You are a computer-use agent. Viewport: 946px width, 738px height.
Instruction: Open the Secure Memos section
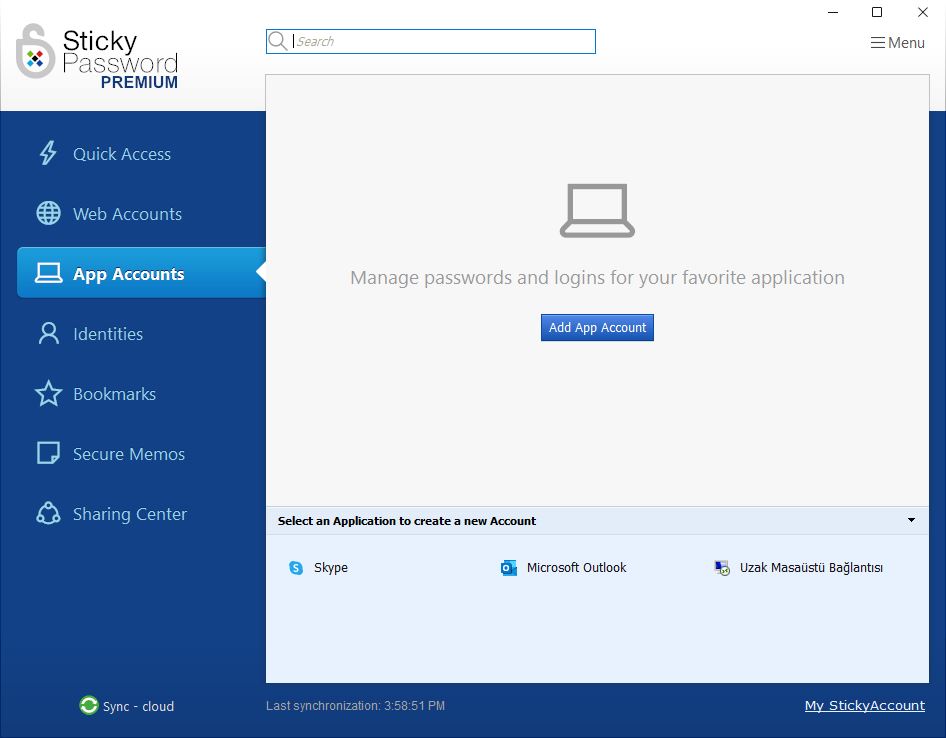coord(129,454)
